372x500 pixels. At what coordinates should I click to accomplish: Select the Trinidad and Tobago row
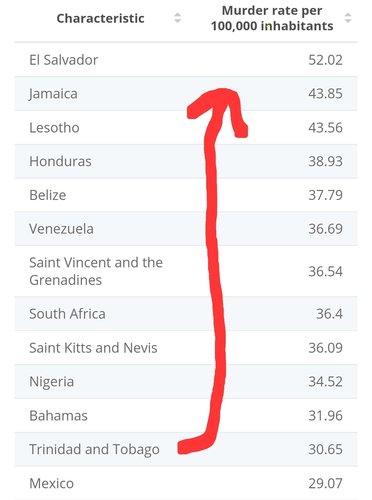coord(186,449)
